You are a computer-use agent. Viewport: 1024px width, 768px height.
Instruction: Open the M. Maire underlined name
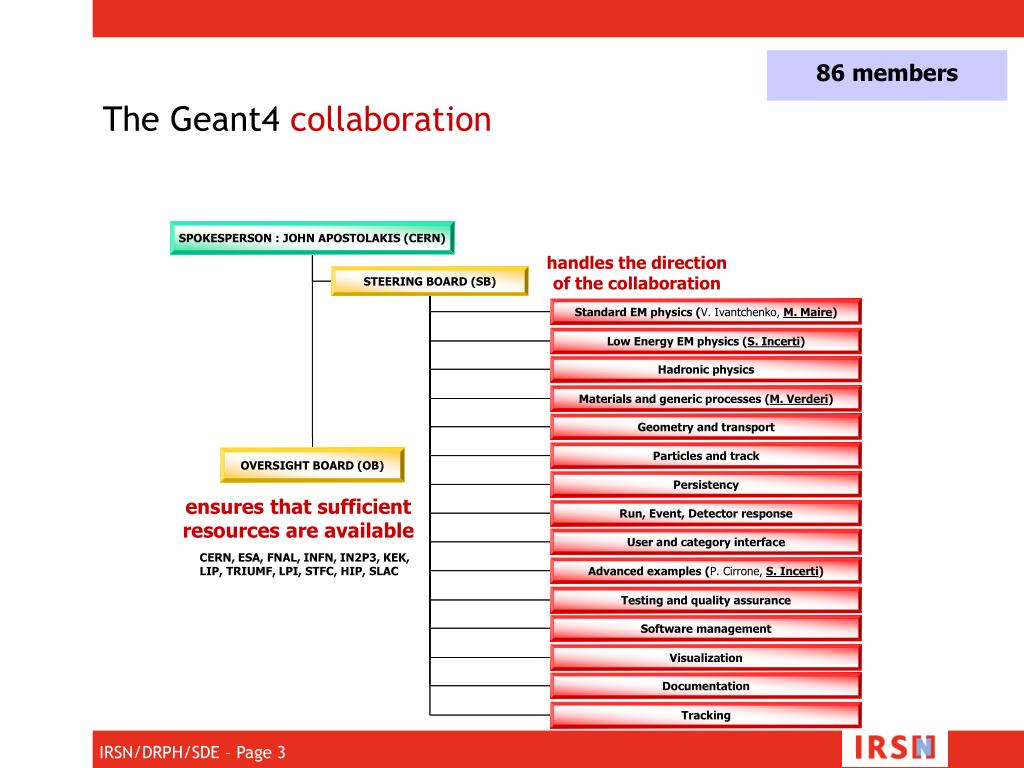point(808,312)
